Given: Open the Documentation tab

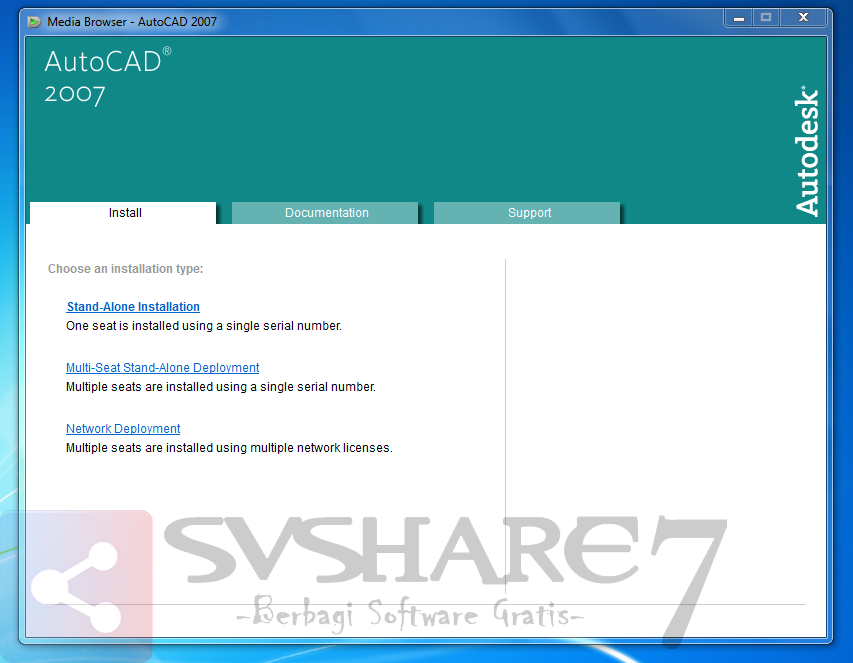Looking at the screenshot, I should pos(325,213).
